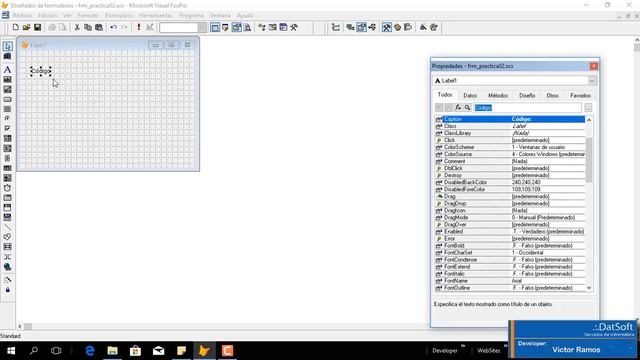
Task: Toggle the Builder Lock button
Action: coord(7,280)
